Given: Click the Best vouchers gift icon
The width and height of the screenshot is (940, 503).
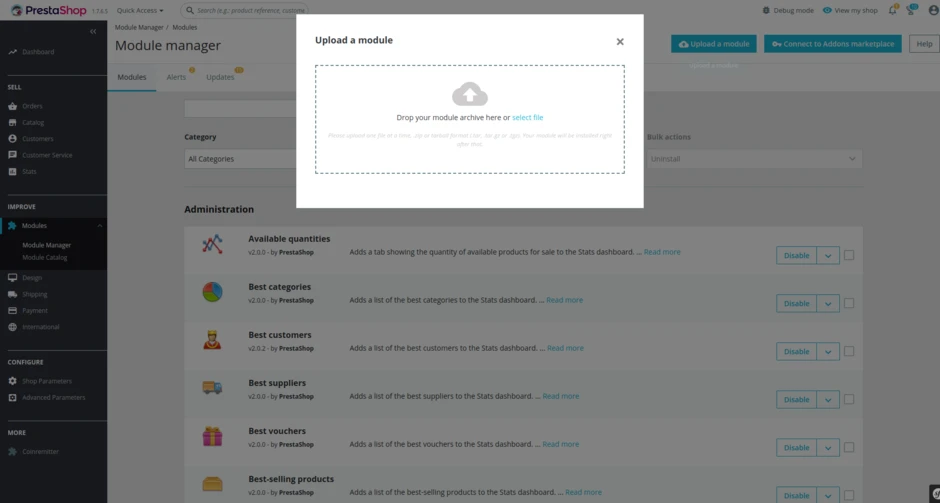Looking at the screenshot, I should coord(212,436).
